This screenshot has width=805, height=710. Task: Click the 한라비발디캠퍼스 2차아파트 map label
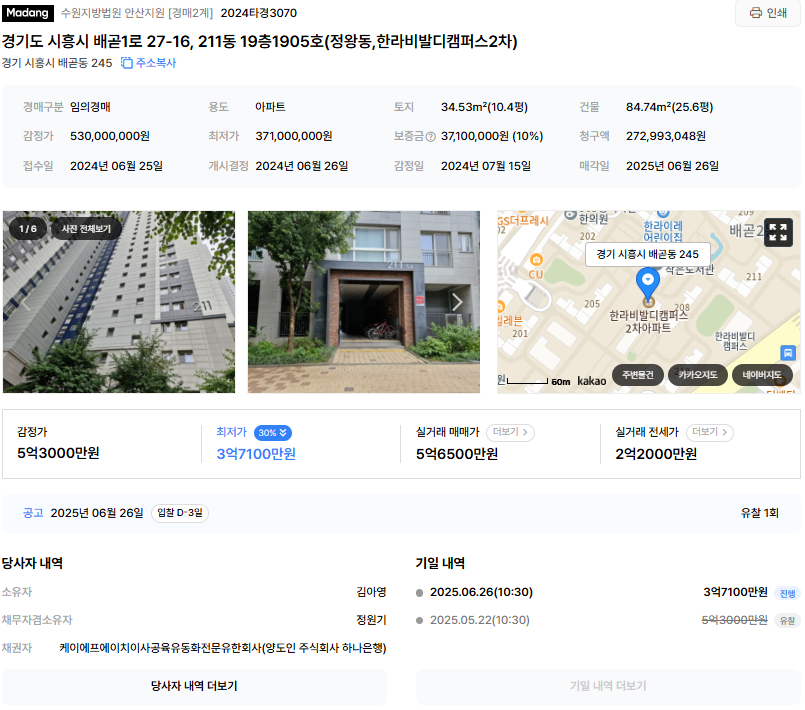(648, 322)
